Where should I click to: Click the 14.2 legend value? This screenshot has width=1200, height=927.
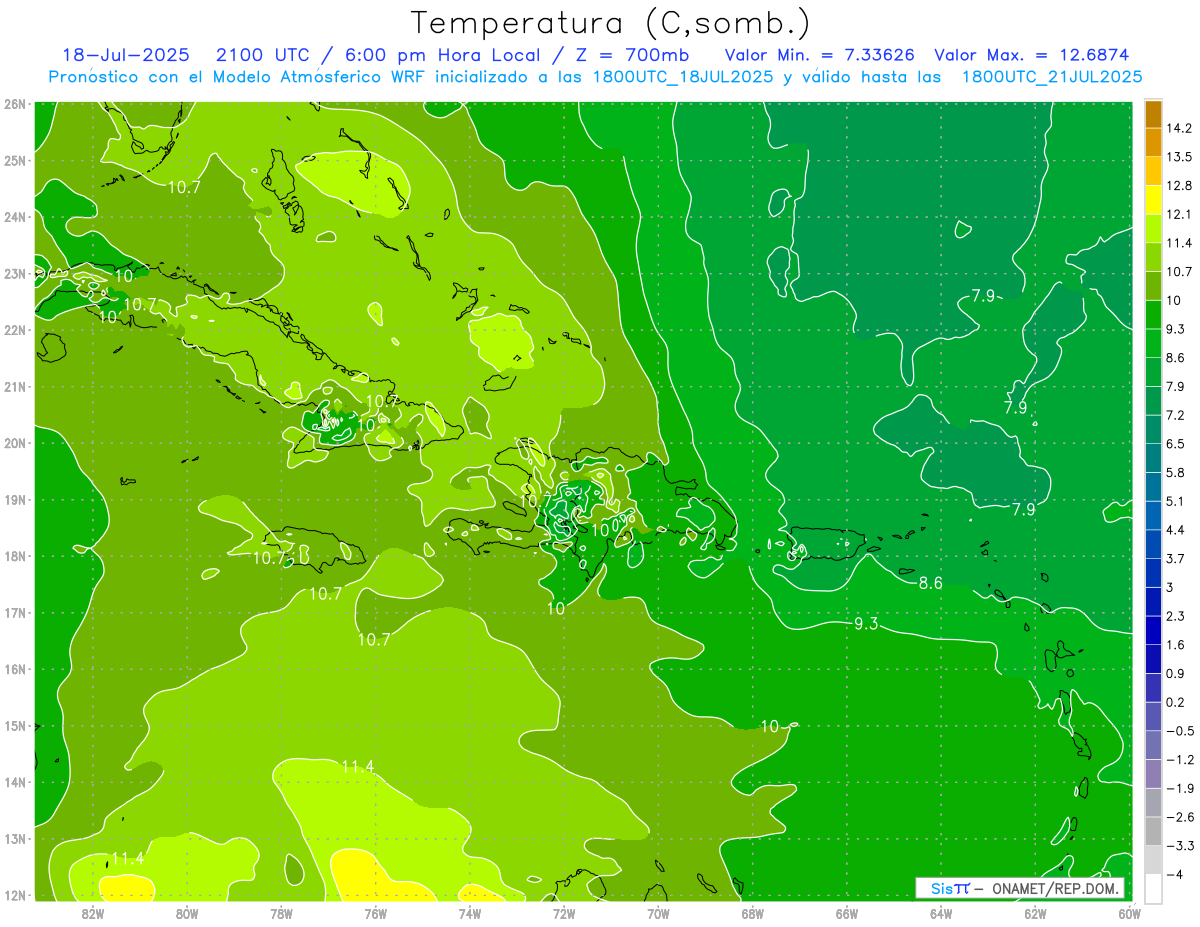[1179, 128]
